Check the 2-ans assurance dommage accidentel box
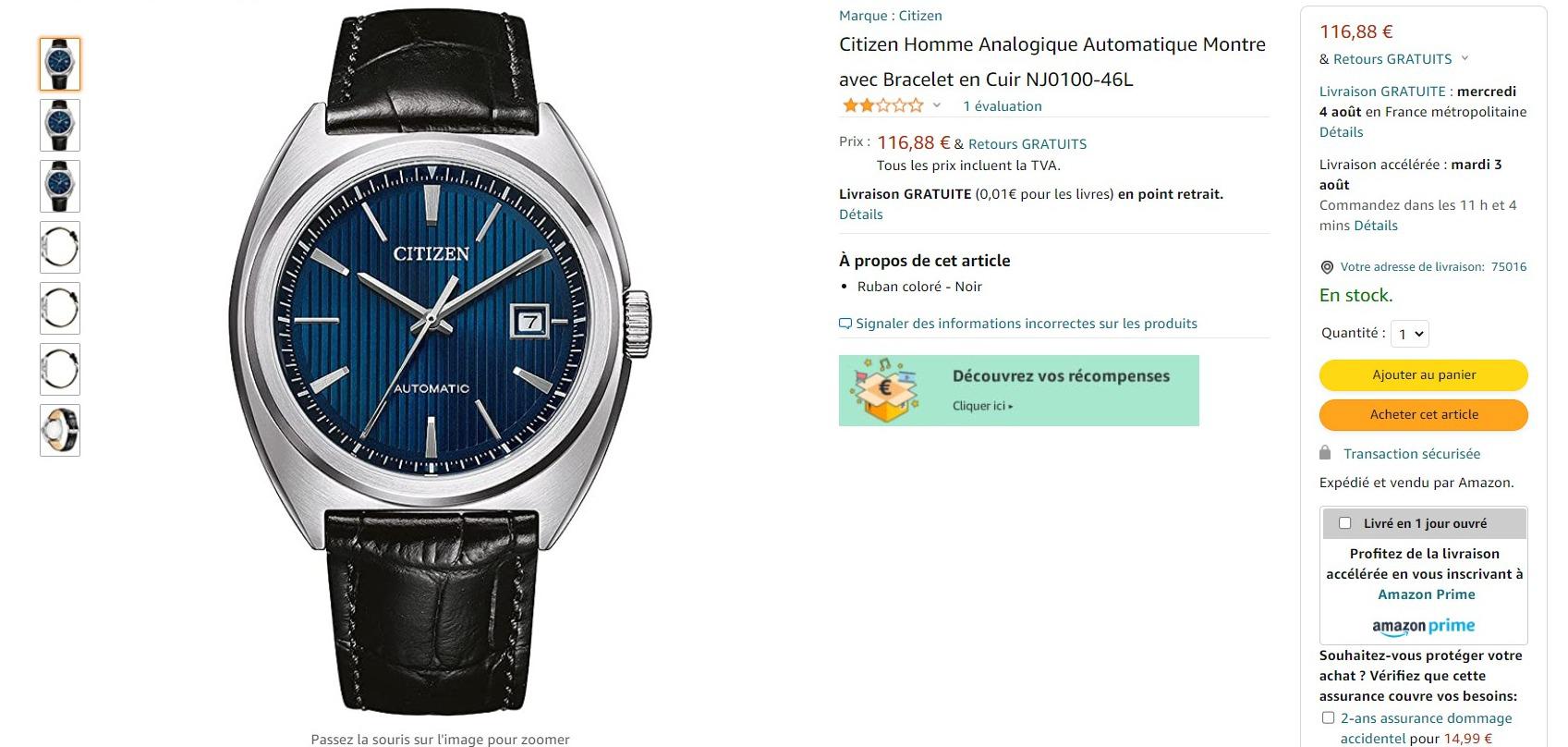Screen dimensions: 1568x747 [1328, 717]
